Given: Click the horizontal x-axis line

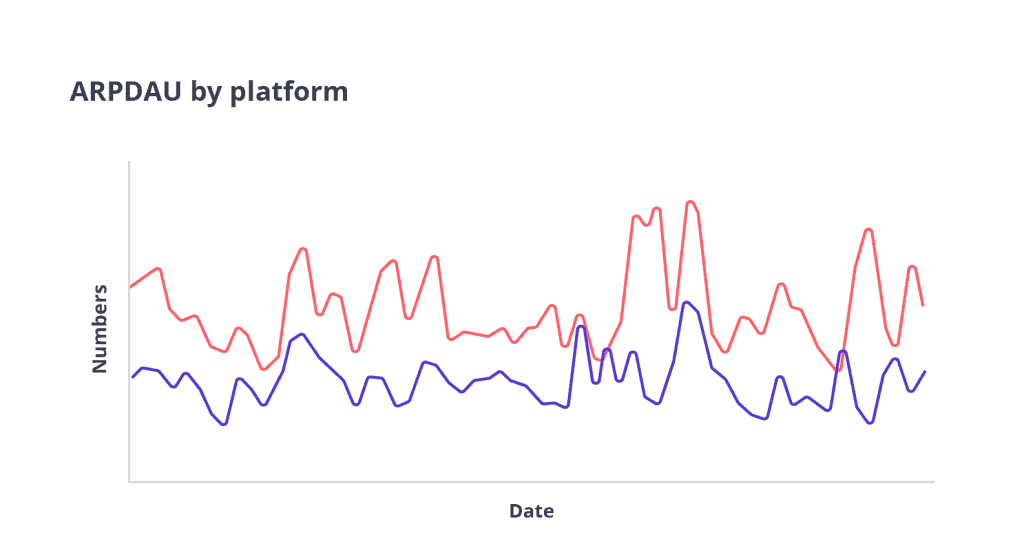Looking at the screenshot, I should (530, 482).
